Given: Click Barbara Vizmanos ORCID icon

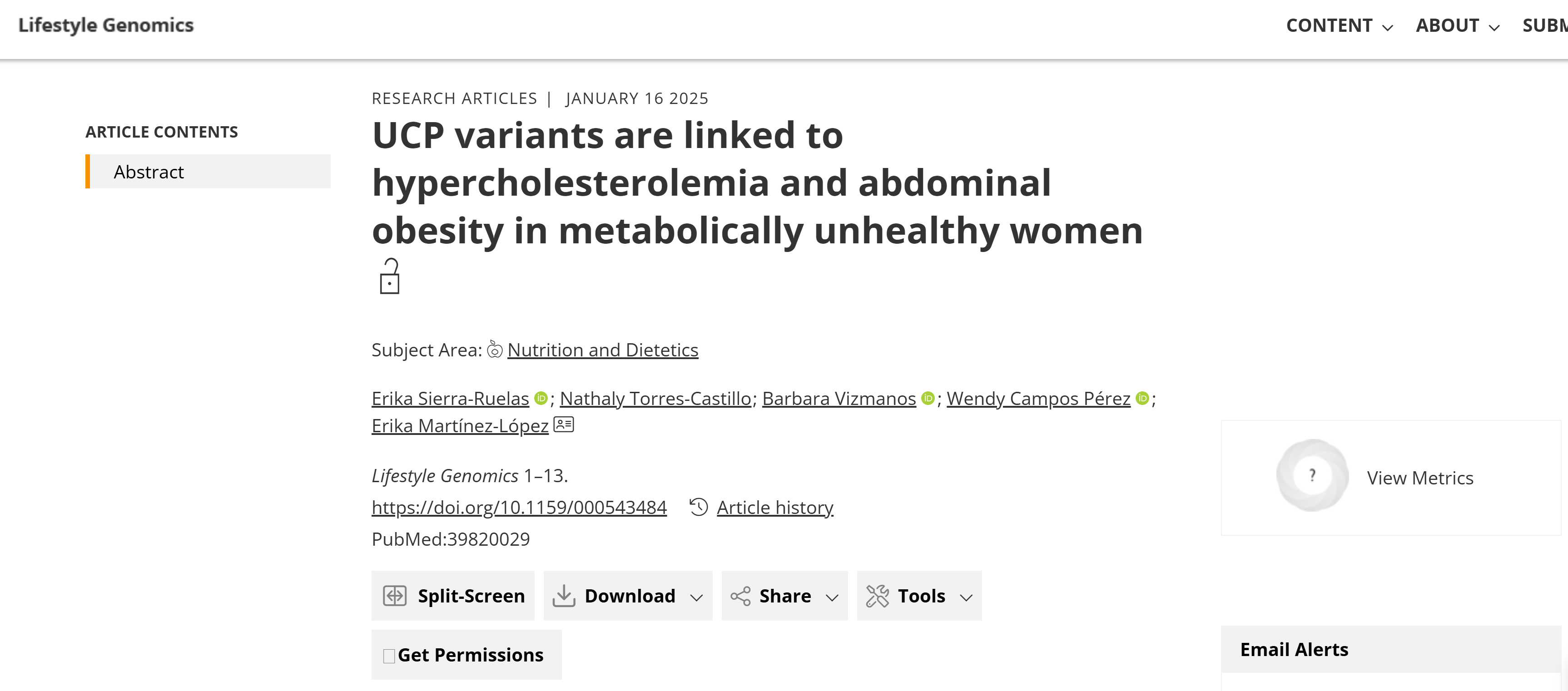Looking at the screenshot, I should [x=928, y=399].
